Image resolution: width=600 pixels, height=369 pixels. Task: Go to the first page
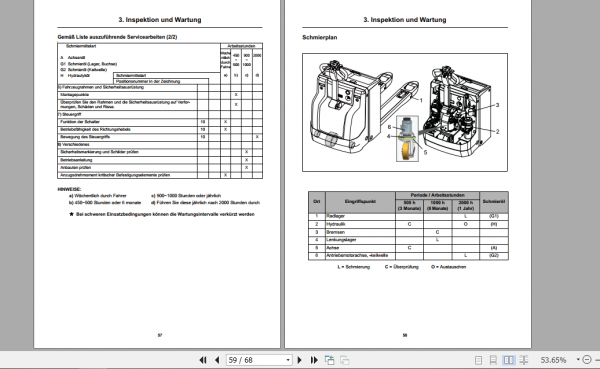tap(203, 360)
